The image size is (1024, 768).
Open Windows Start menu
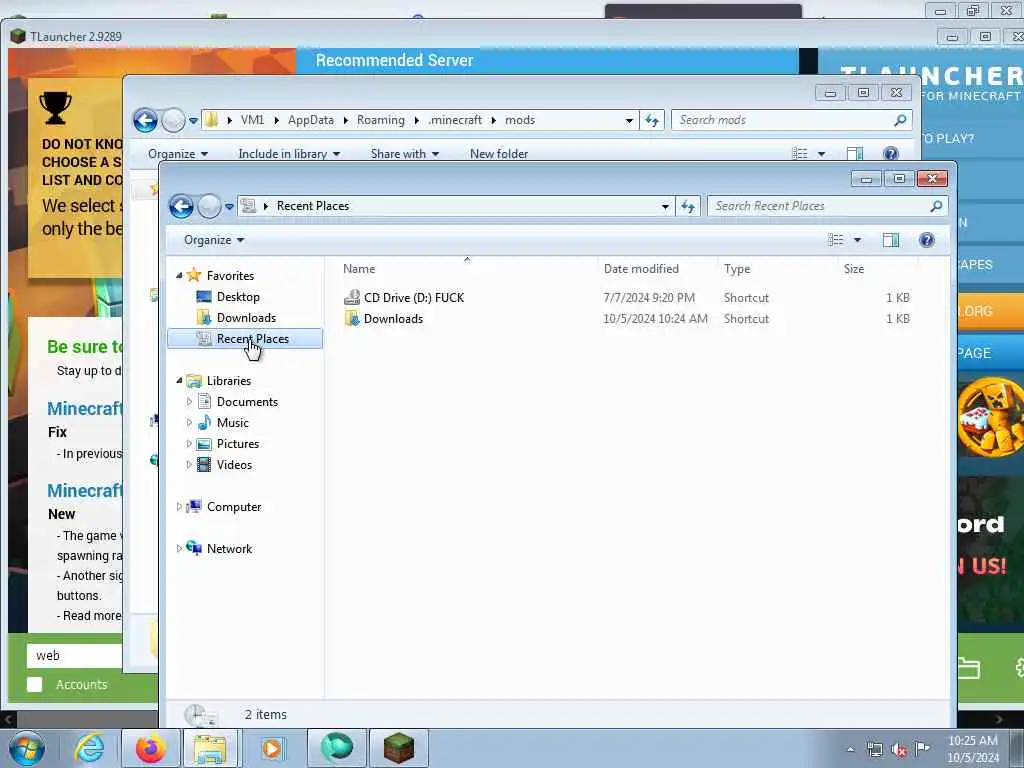[27, 748]
